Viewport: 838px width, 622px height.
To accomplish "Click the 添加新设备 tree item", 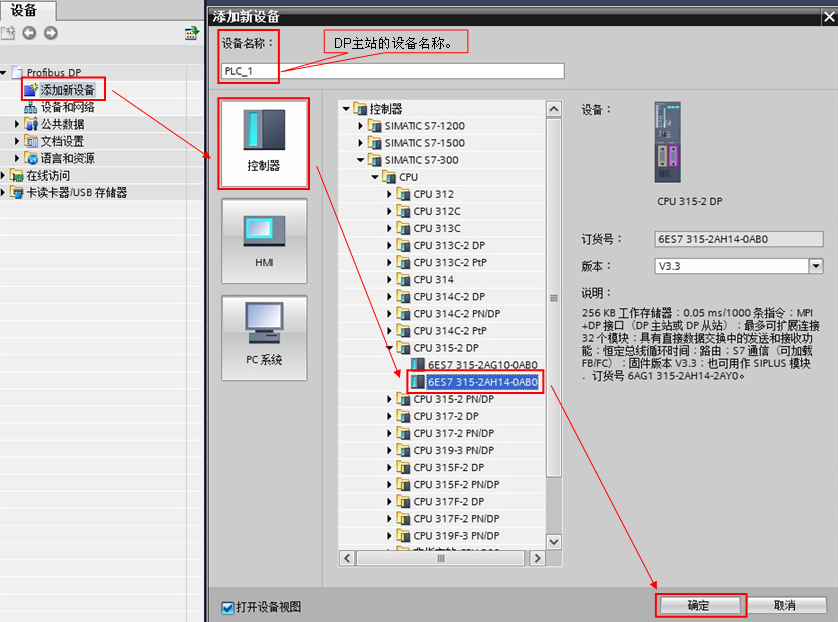I will tap(67, 90).
